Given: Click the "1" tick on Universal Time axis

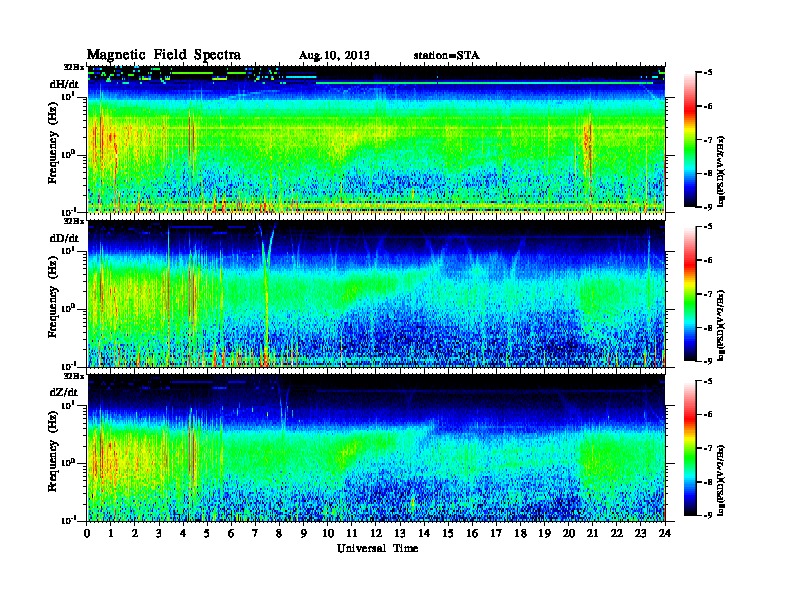Looking at the screenshot, I should (x=111, y=533).
